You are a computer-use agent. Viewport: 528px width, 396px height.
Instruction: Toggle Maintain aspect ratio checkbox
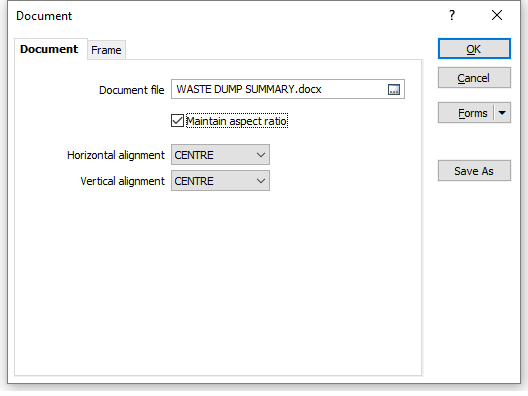177,121
